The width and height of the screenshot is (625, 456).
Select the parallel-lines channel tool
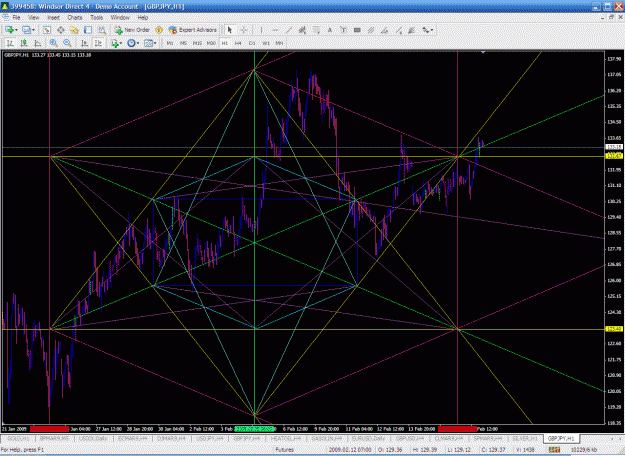[371, 30]
